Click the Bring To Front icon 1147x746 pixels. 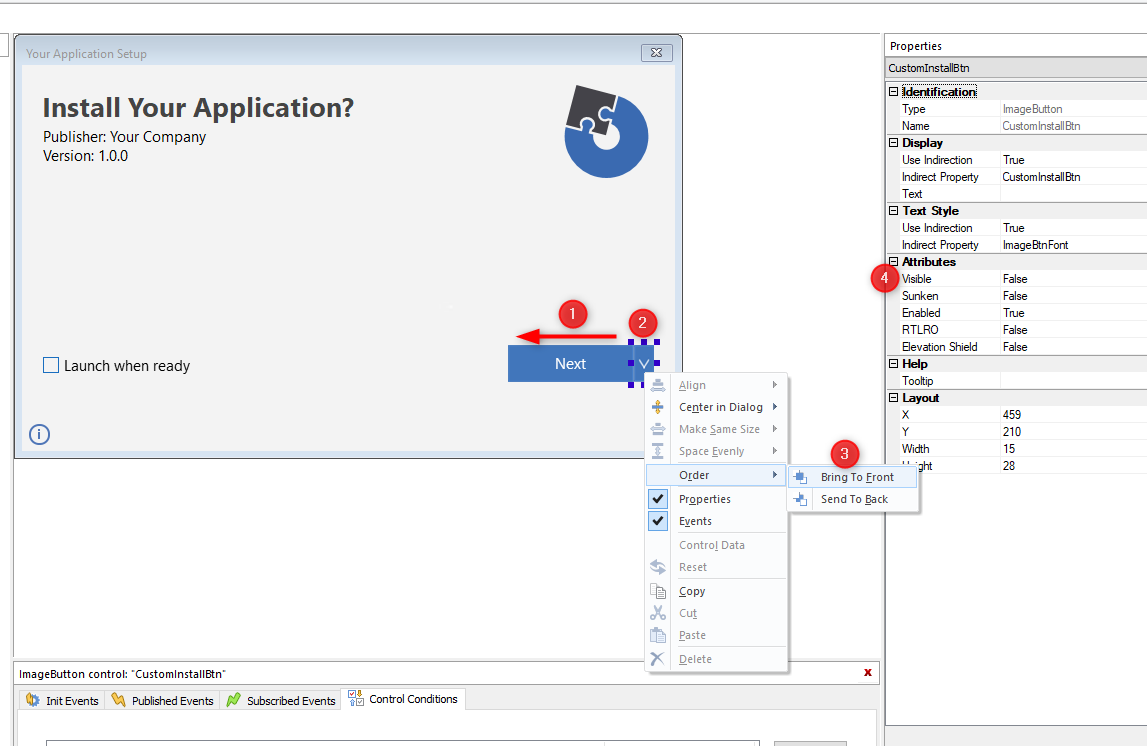pyautogui.click(x=800, y=477)
